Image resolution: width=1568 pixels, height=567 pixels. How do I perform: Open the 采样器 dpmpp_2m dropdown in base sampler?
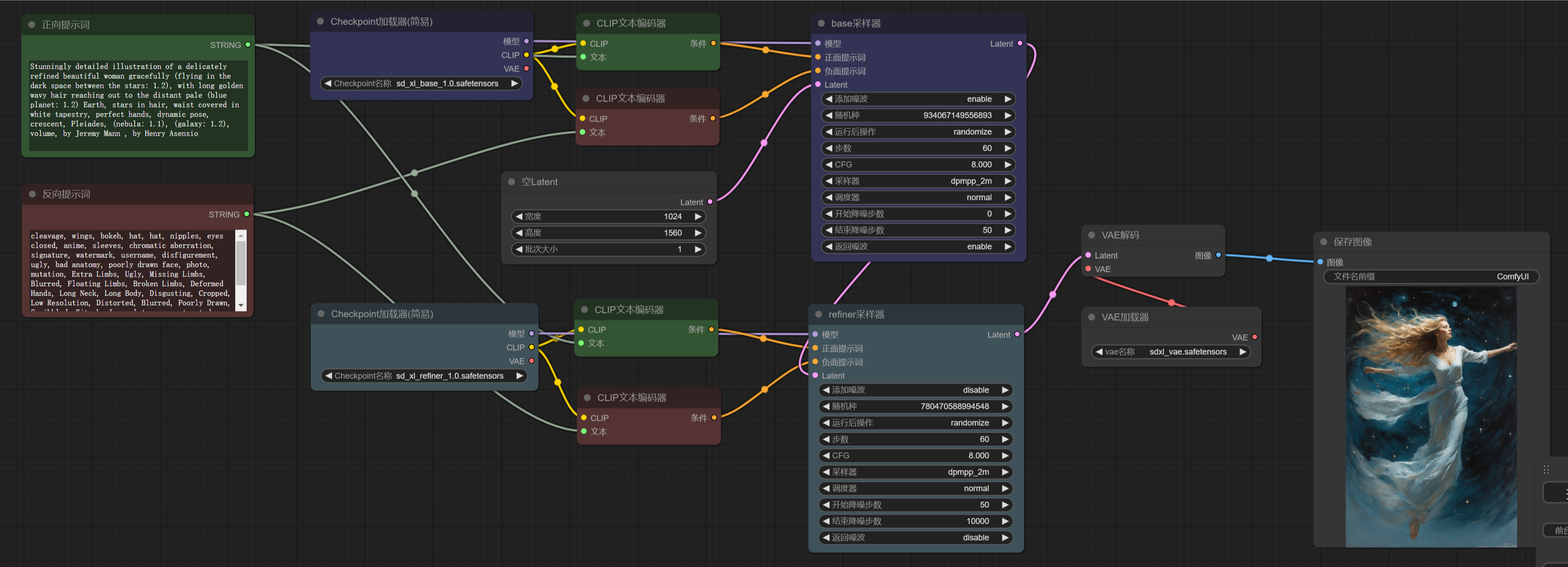918,181
